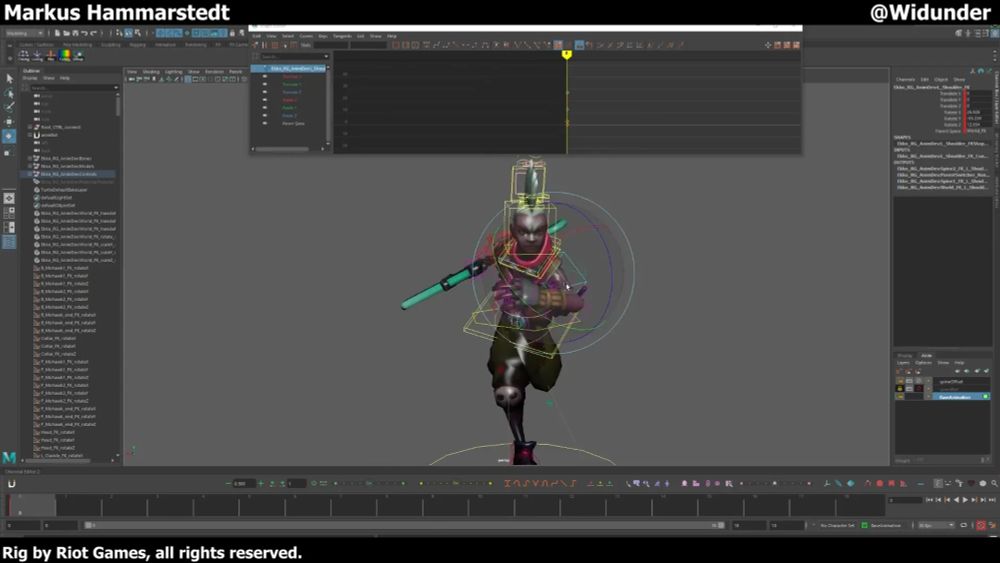
Task: Toggle the first button on the BaseAnimation layer row
Action: pos(900,397)
